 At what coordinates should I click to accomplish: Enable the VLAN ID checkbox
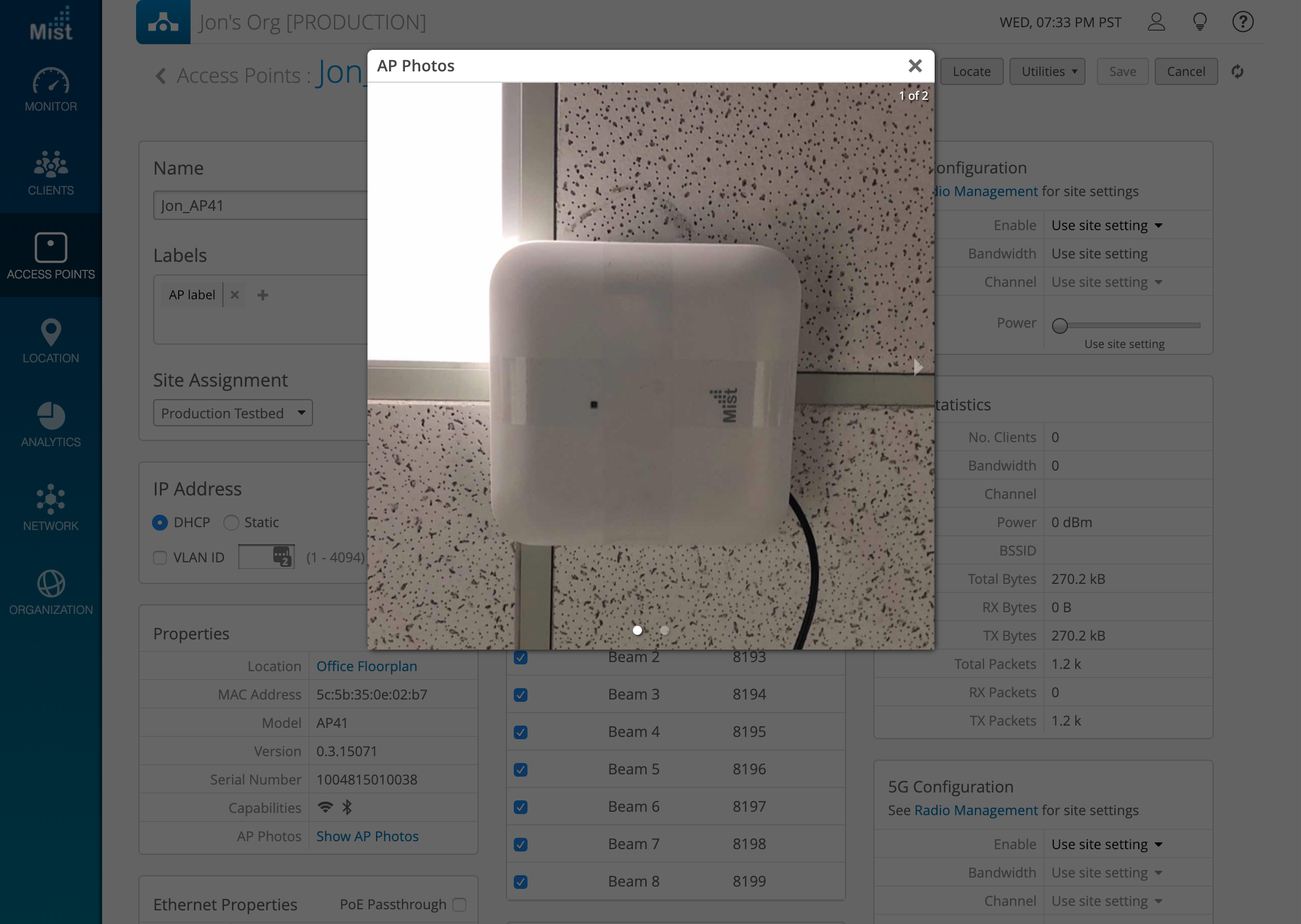pos(160,558)
